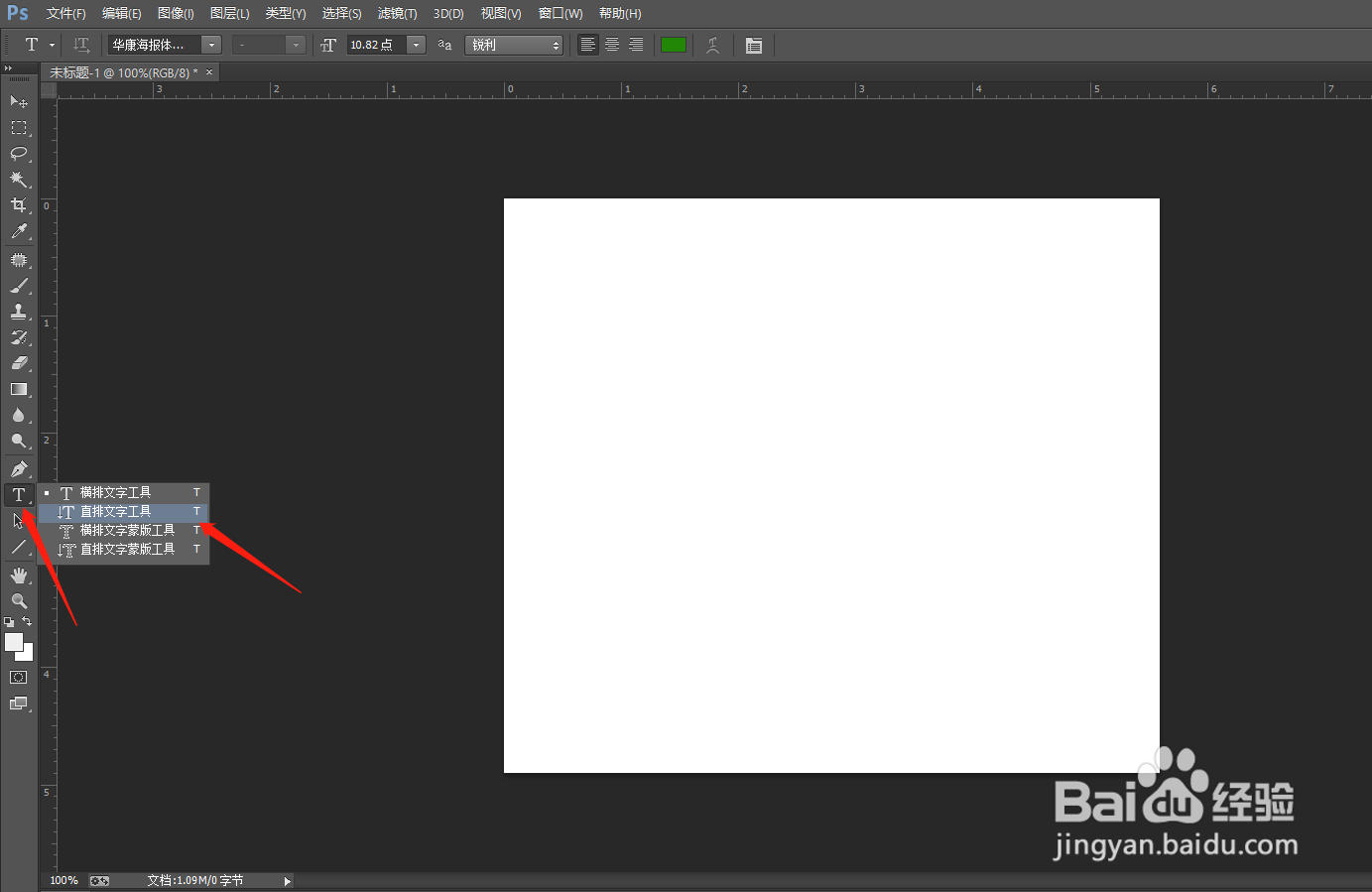
Task: Open the 选择(S) menu
Action: coord(342,14)
